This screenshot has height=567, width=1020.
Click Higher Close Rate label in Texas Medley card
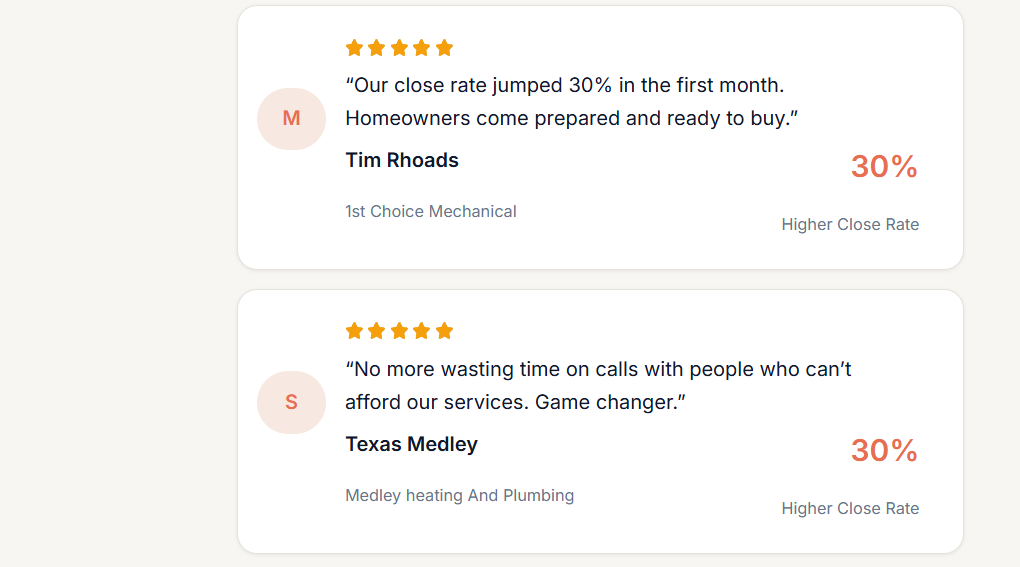coord(850,508)
